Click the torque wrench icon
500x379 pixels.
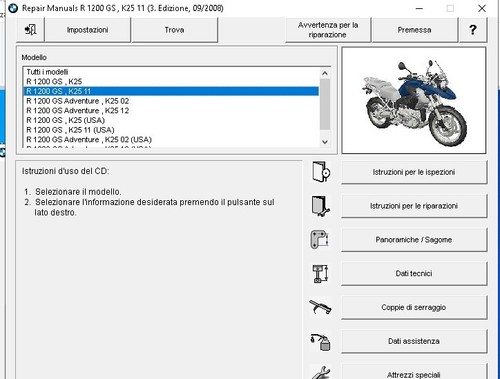click(320, 307)
